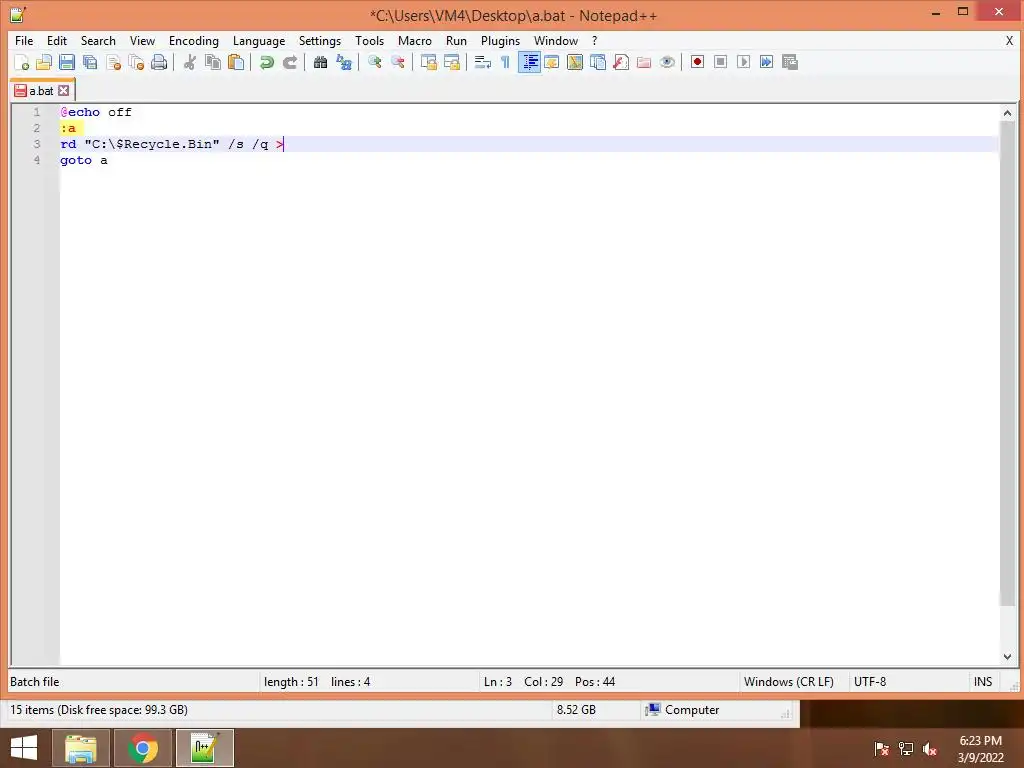Close document using X beside menu bar
The height and width of the screenshot is (768, 1024).
click(1009, 40)
